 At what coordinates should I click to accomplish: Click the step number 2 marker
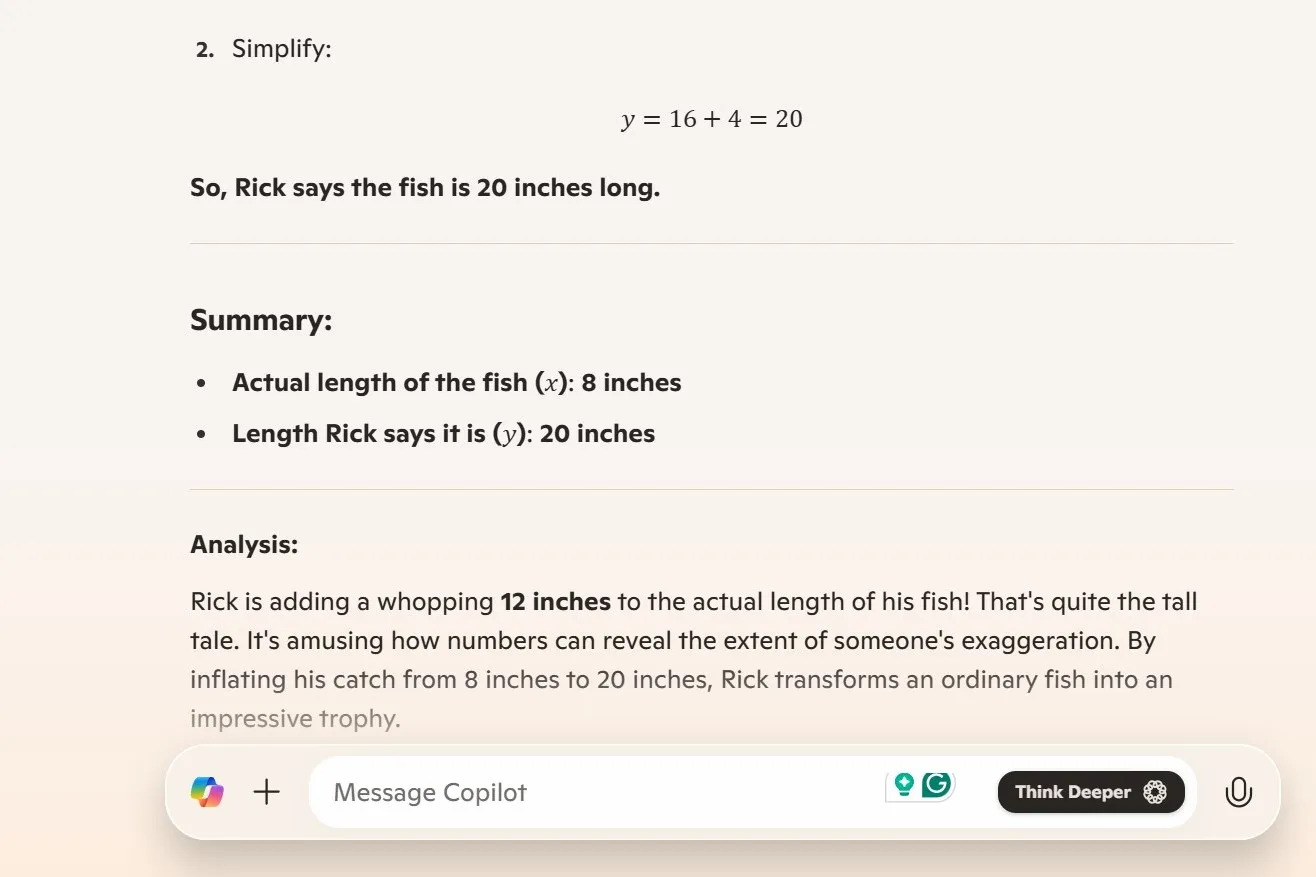(x=204, y=50)
